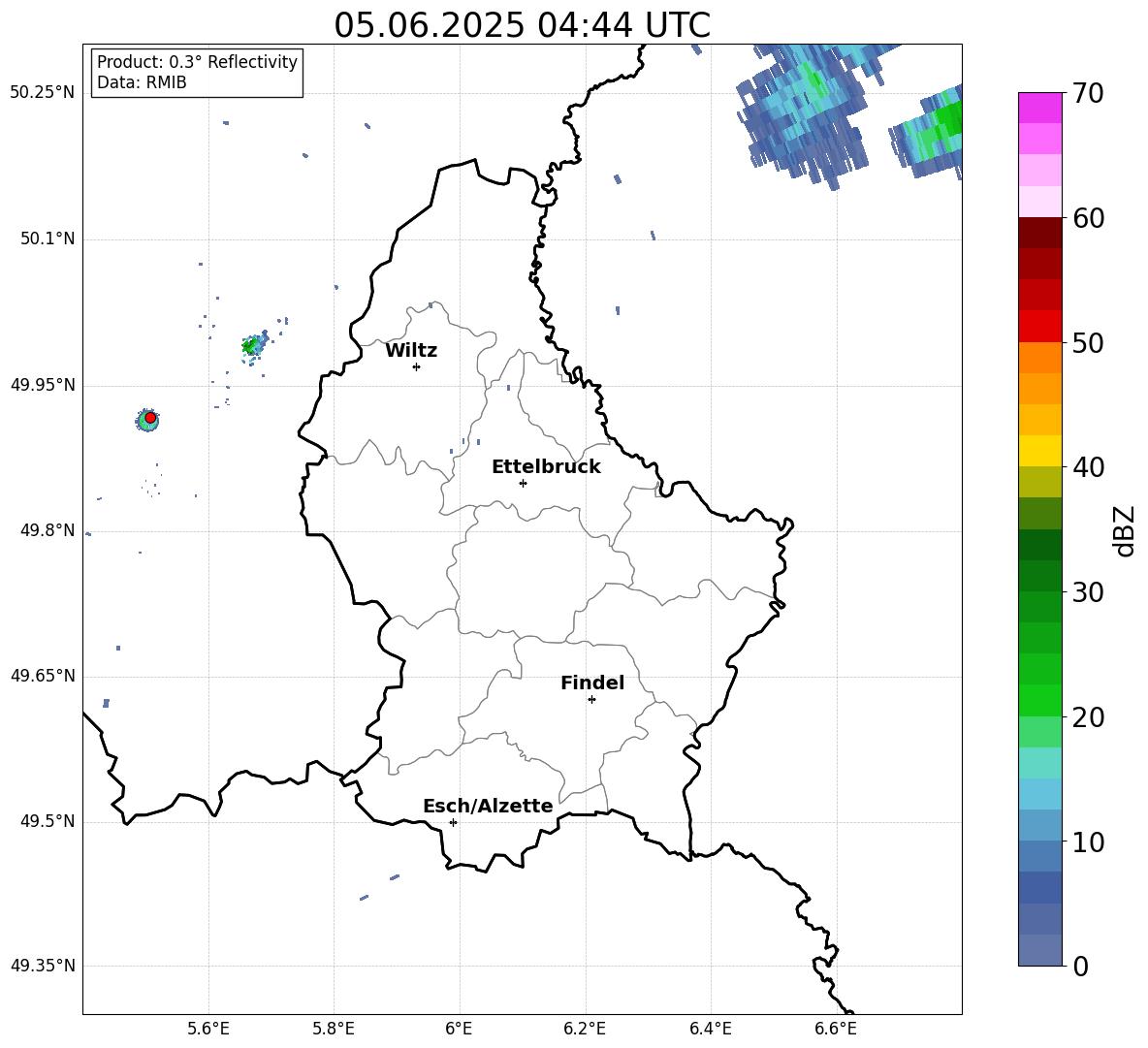
Task: Click the bright red swatch just above 50 dBZ
Action: click(1039, 327)
